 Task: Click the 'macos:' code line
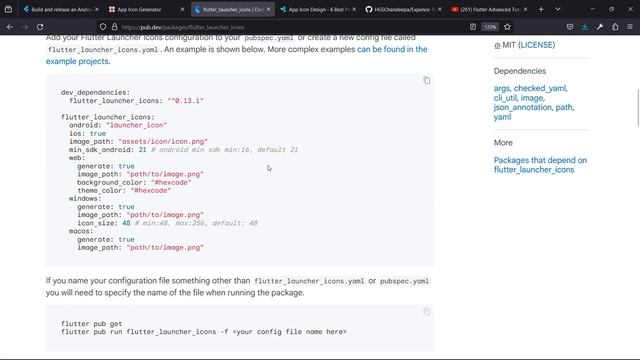coord(81,231)
